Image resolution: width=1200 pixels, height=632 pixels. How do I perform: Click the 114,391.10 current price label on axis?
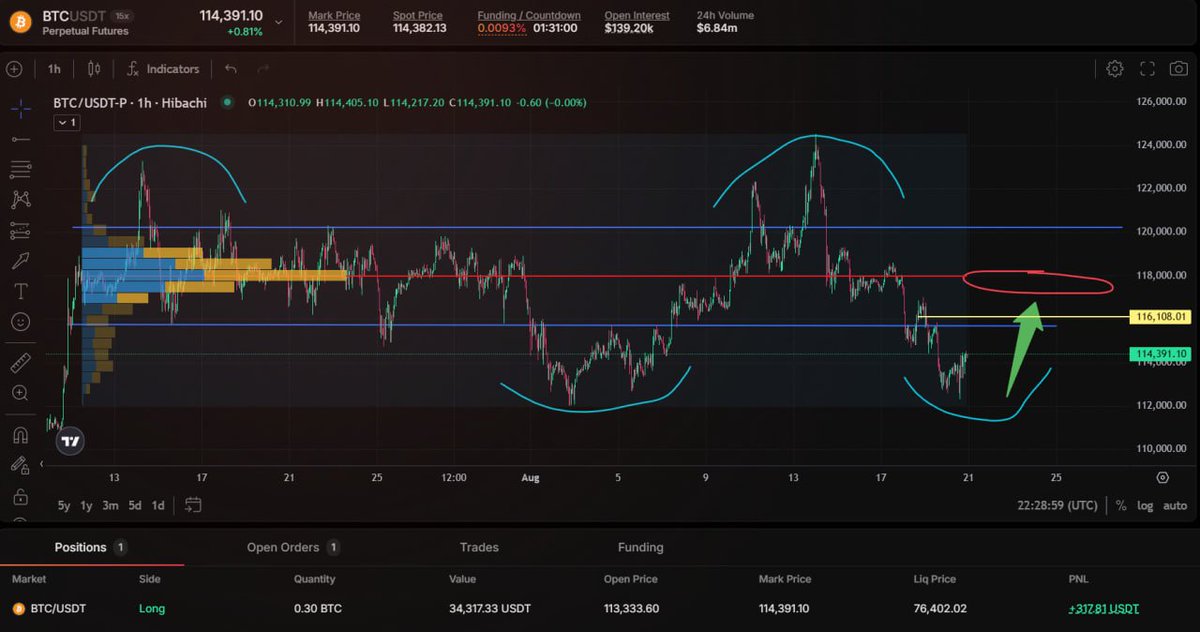click(x=1161, y=354)
